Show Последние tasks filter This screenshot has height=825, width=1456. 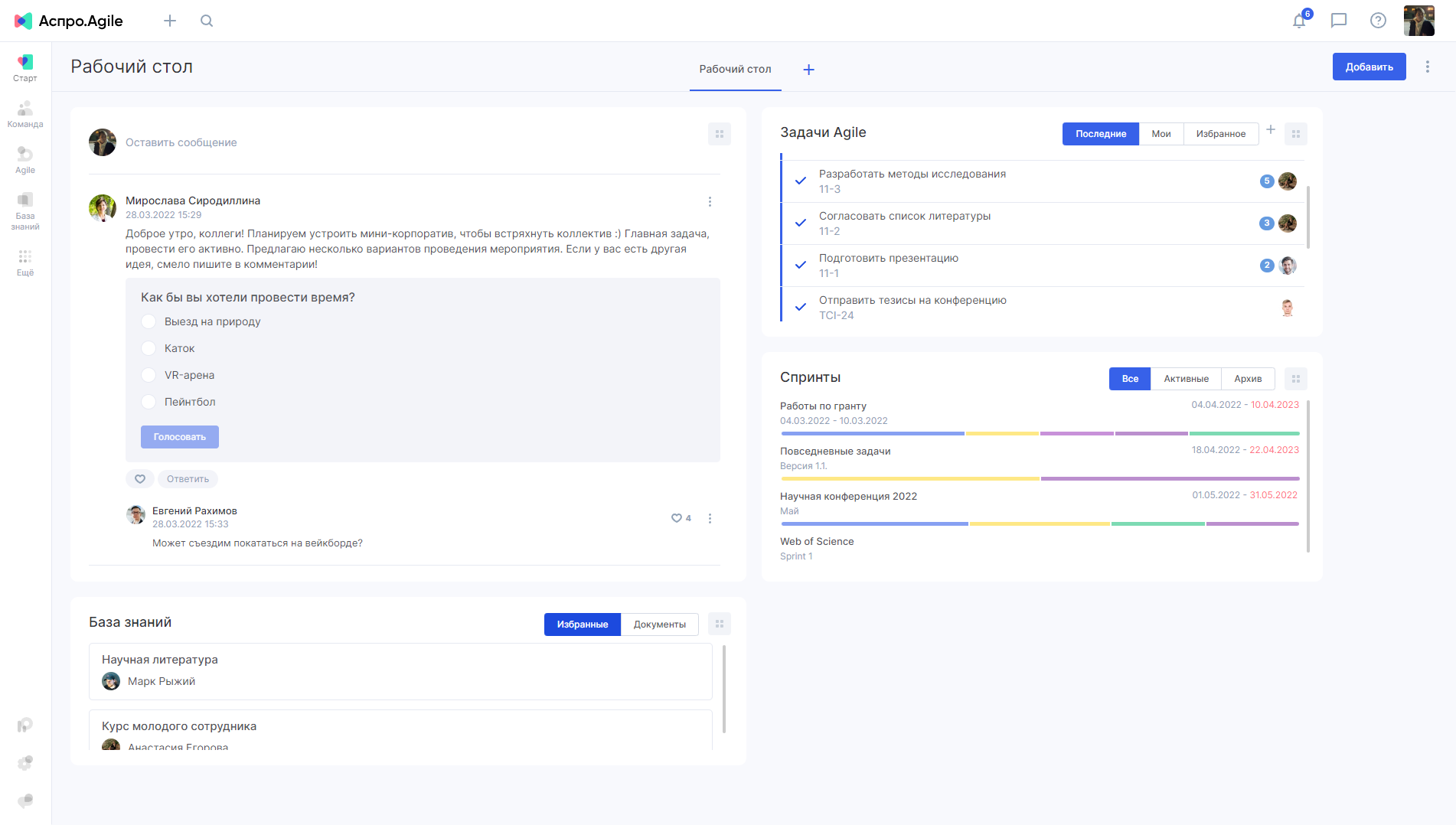click(x=1101, y=134)
